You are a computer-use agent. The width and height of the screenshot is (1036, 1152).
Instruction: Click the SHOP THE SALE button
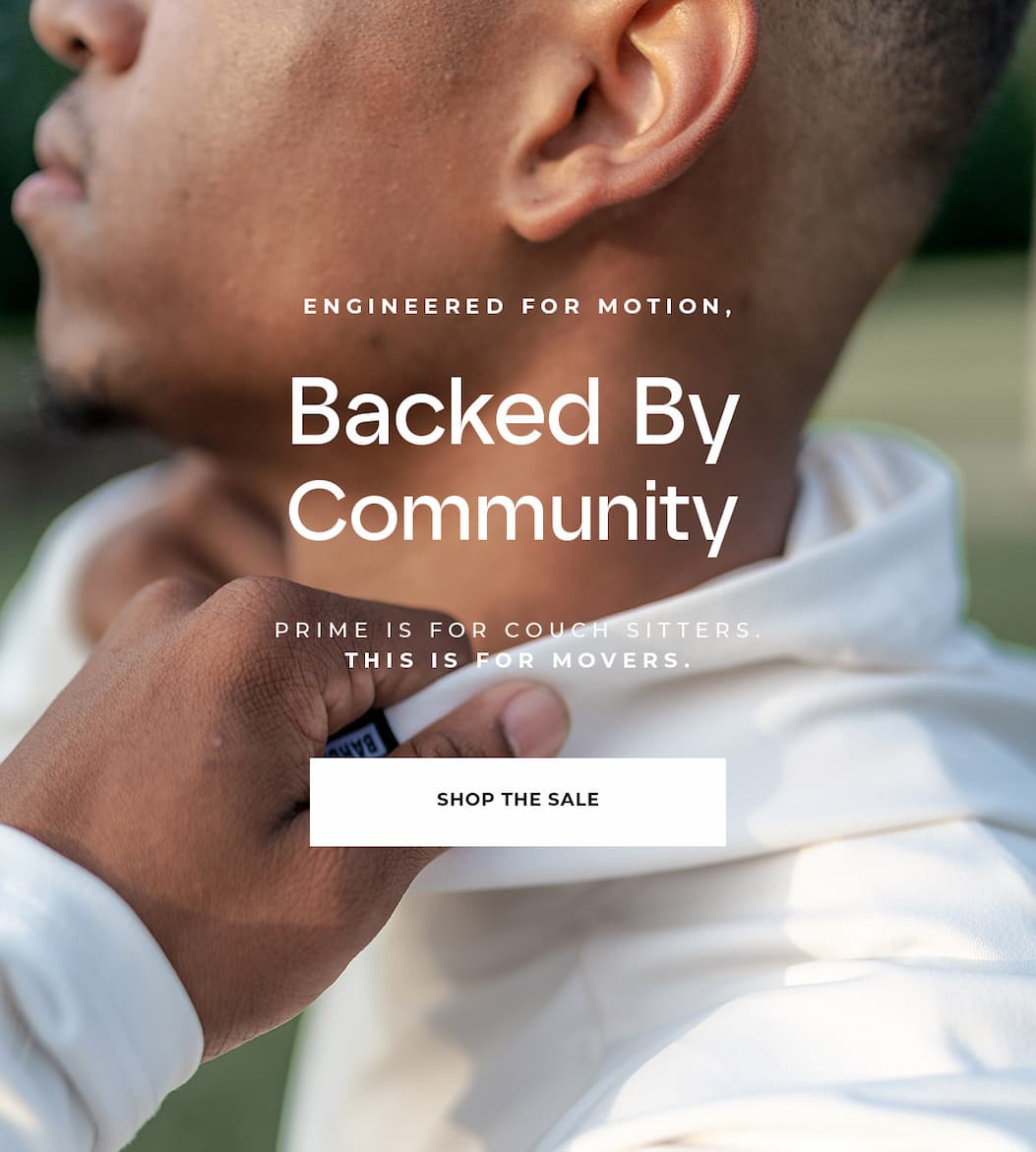point(518,802)
